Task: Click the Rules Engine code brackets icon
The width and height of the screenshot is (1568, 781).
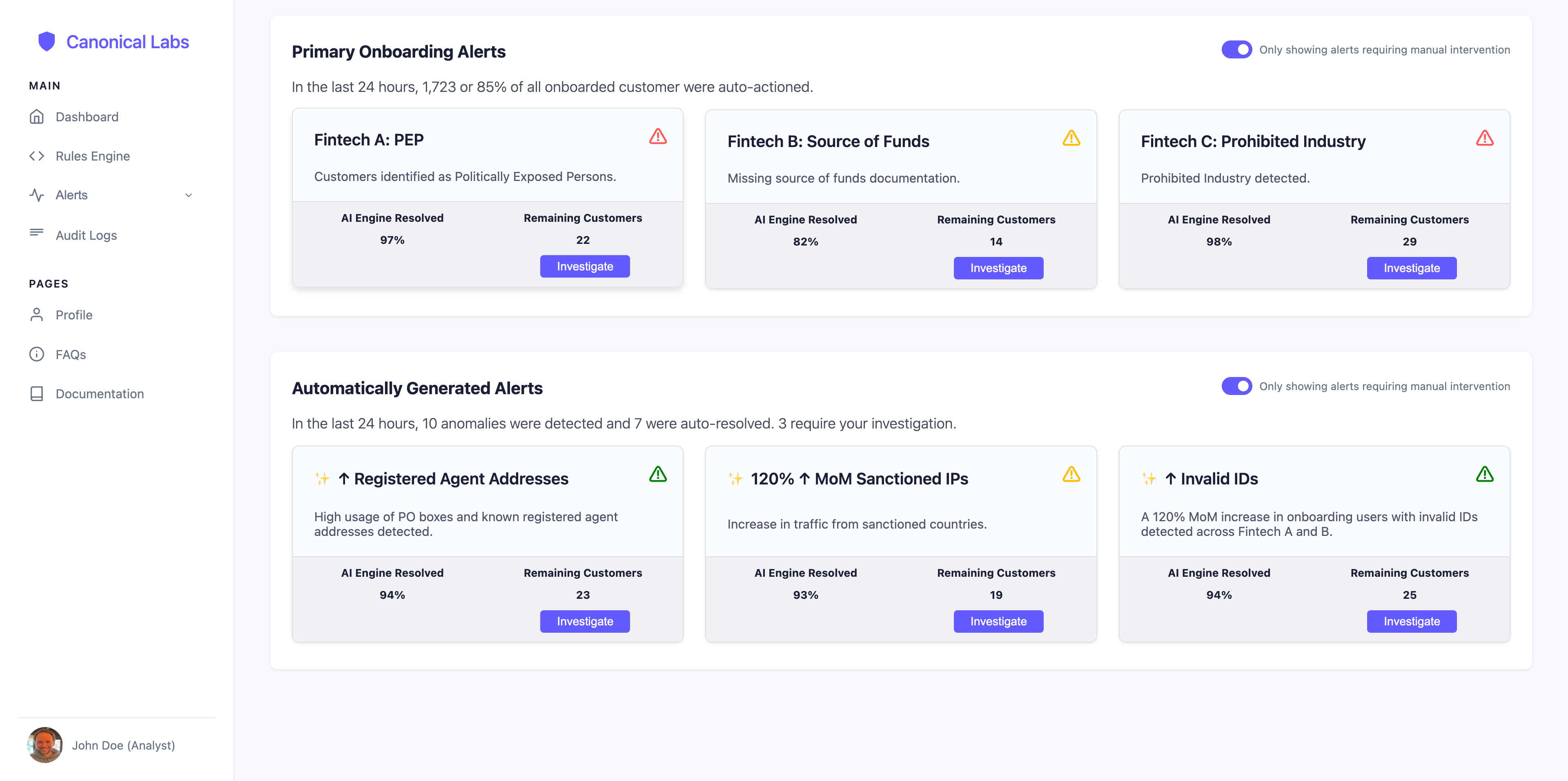Action: point(36,156)
